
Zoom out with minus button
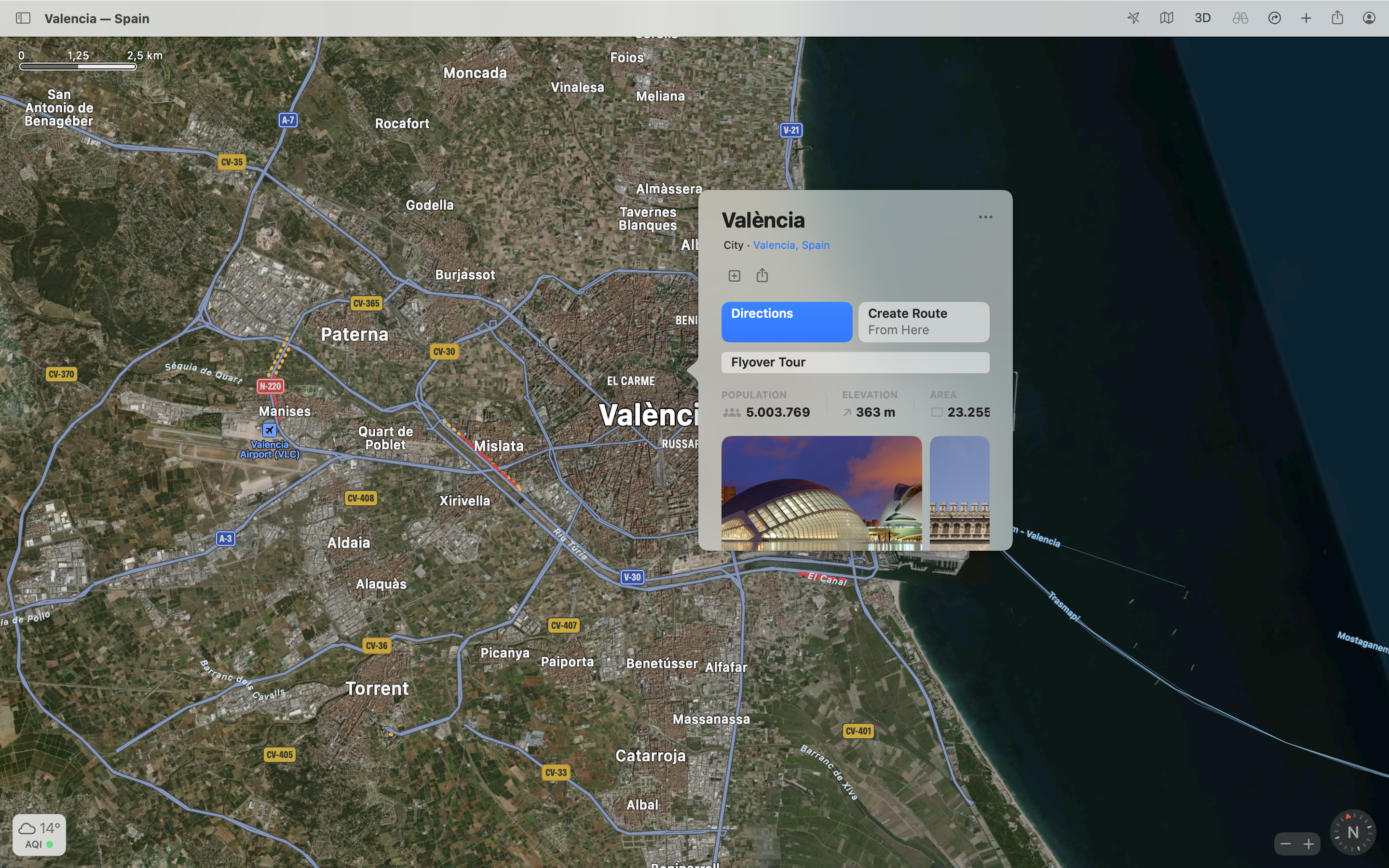[1286, 844]
